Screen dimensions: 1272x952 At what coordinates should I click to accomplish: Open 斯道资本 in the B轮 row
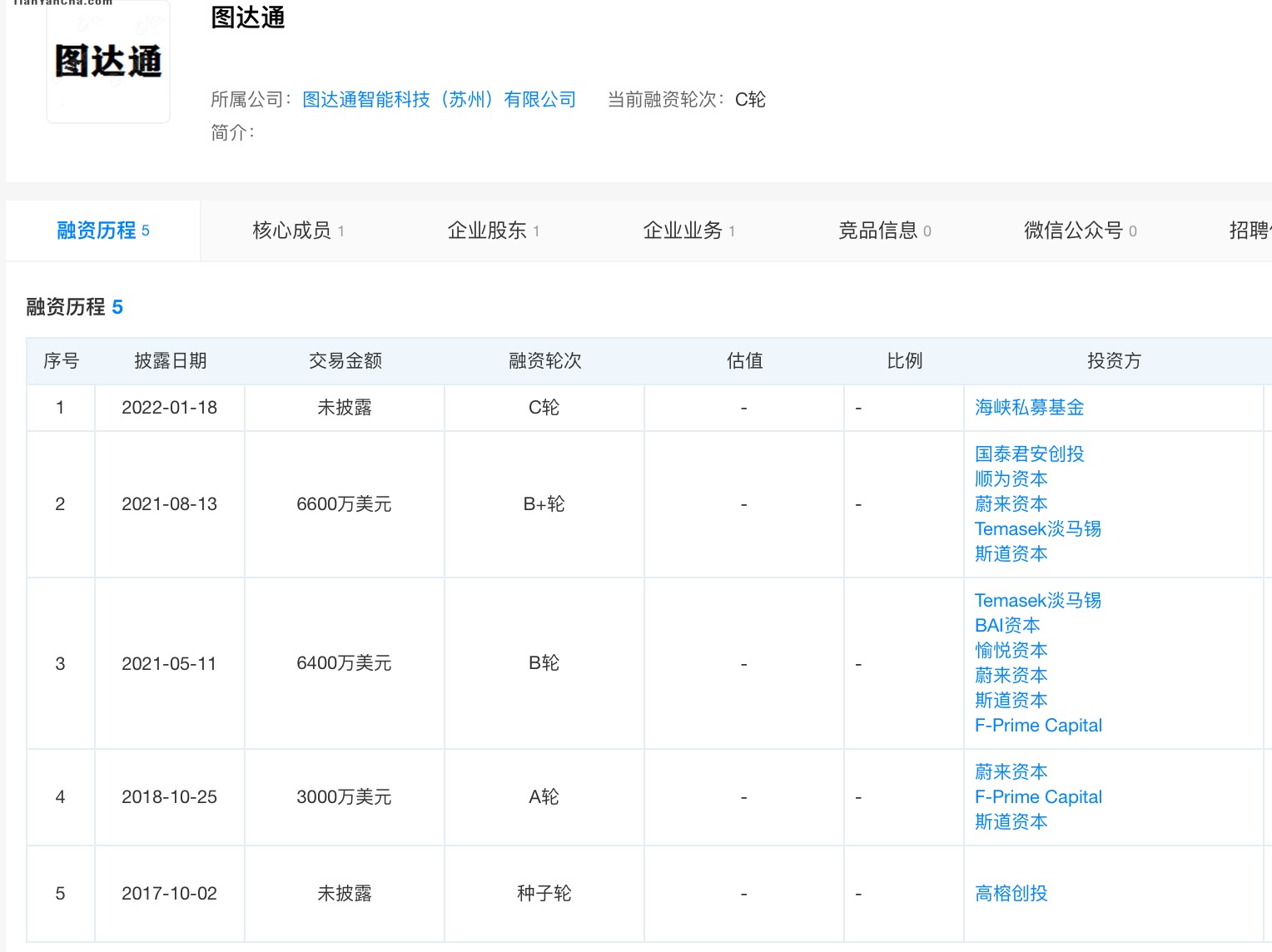pyautogui.click(x=1011, y=701)
